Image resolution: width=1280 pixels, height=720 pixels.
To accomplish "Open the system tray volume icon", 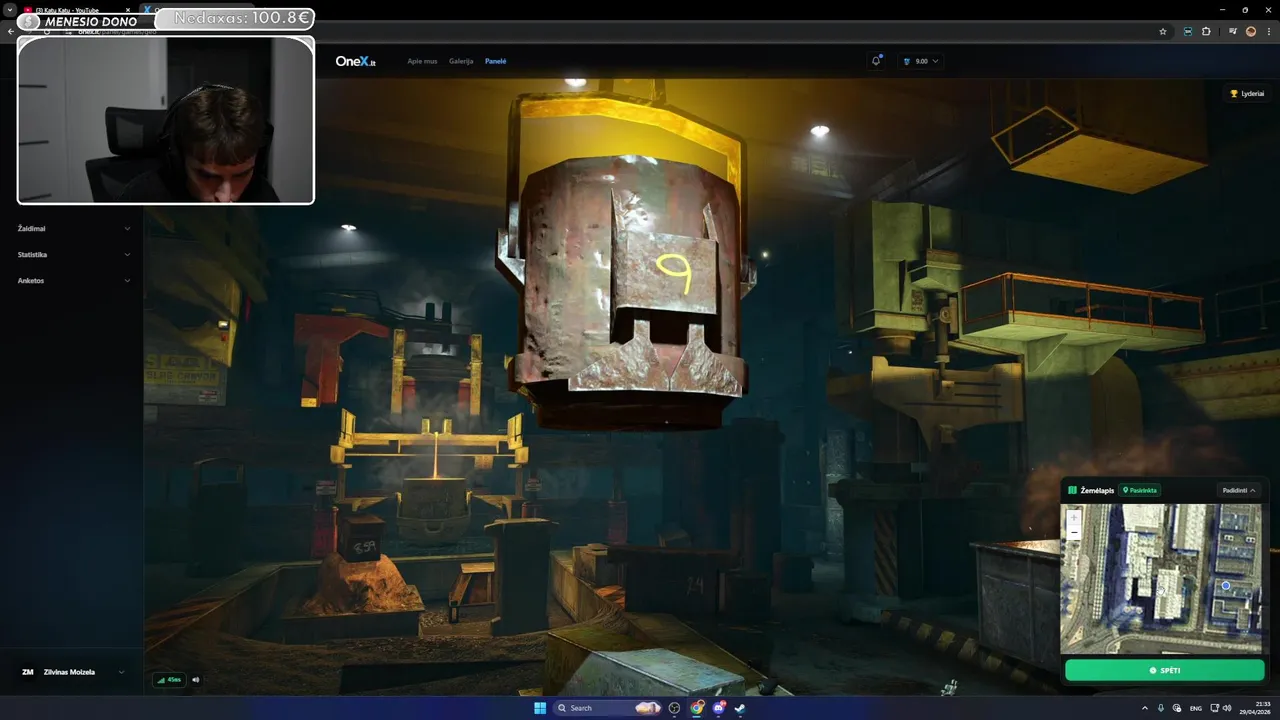I will point(1227,708).
